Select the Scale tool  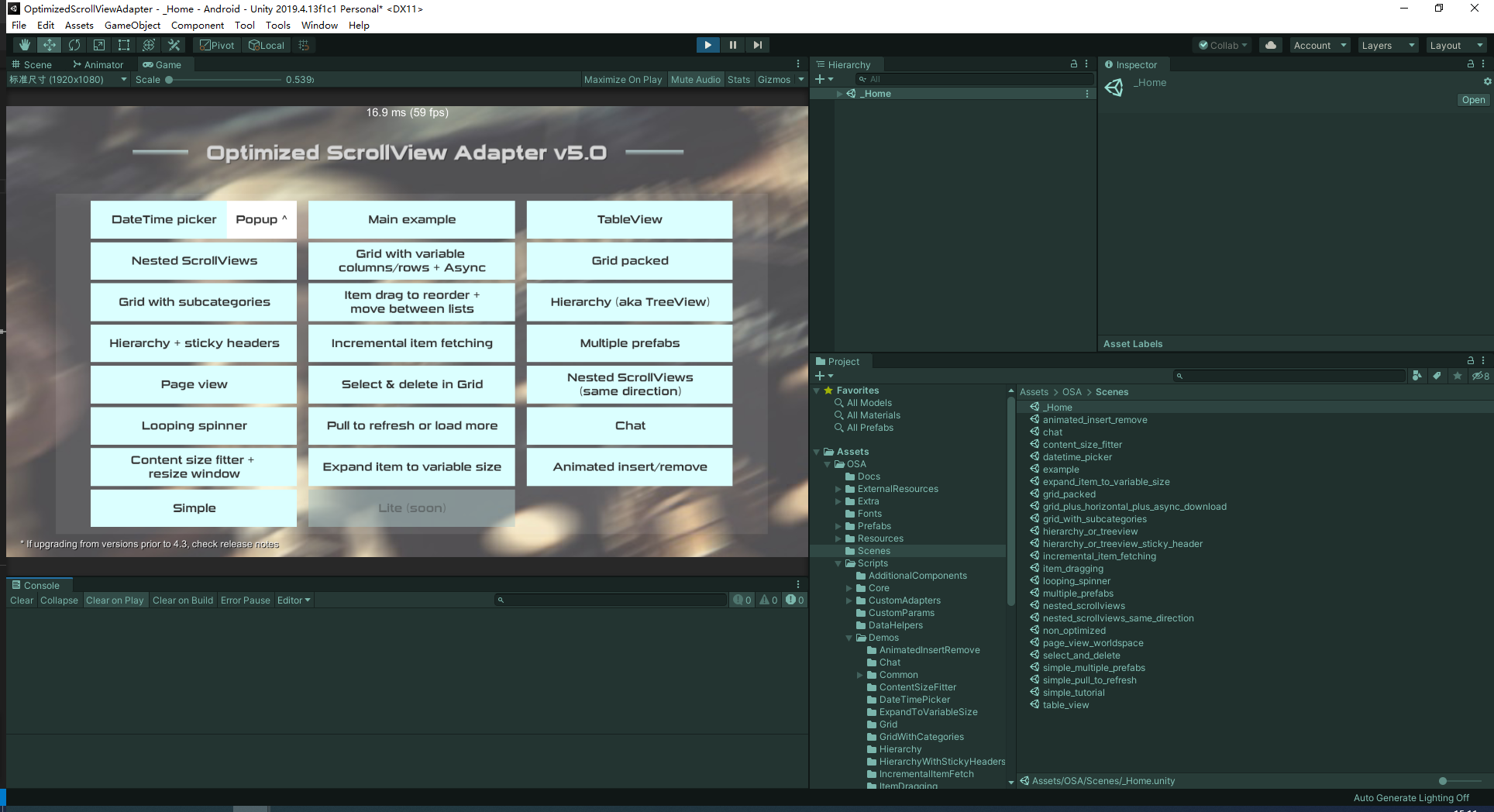tap(99, 45)
